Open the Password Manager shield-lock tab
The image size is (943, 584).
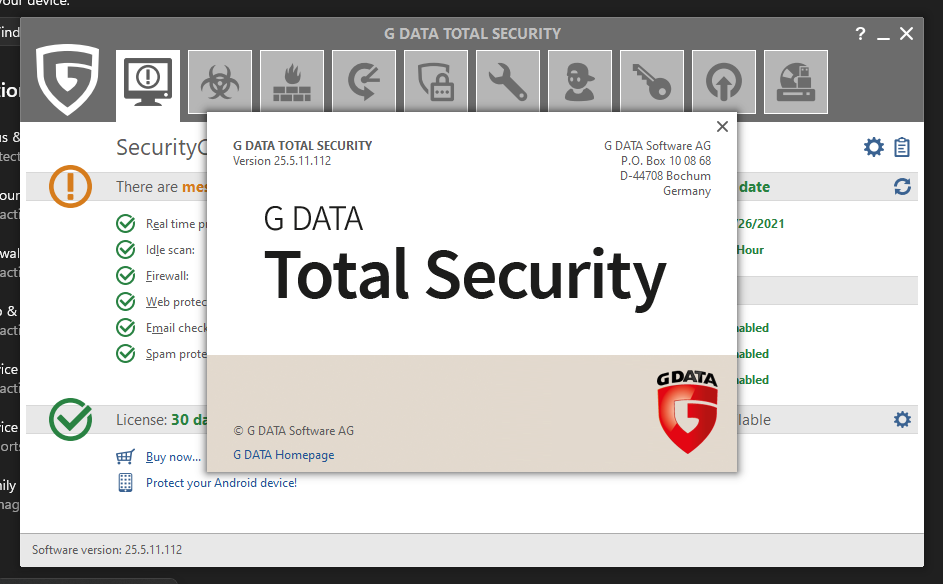[435, 82]
